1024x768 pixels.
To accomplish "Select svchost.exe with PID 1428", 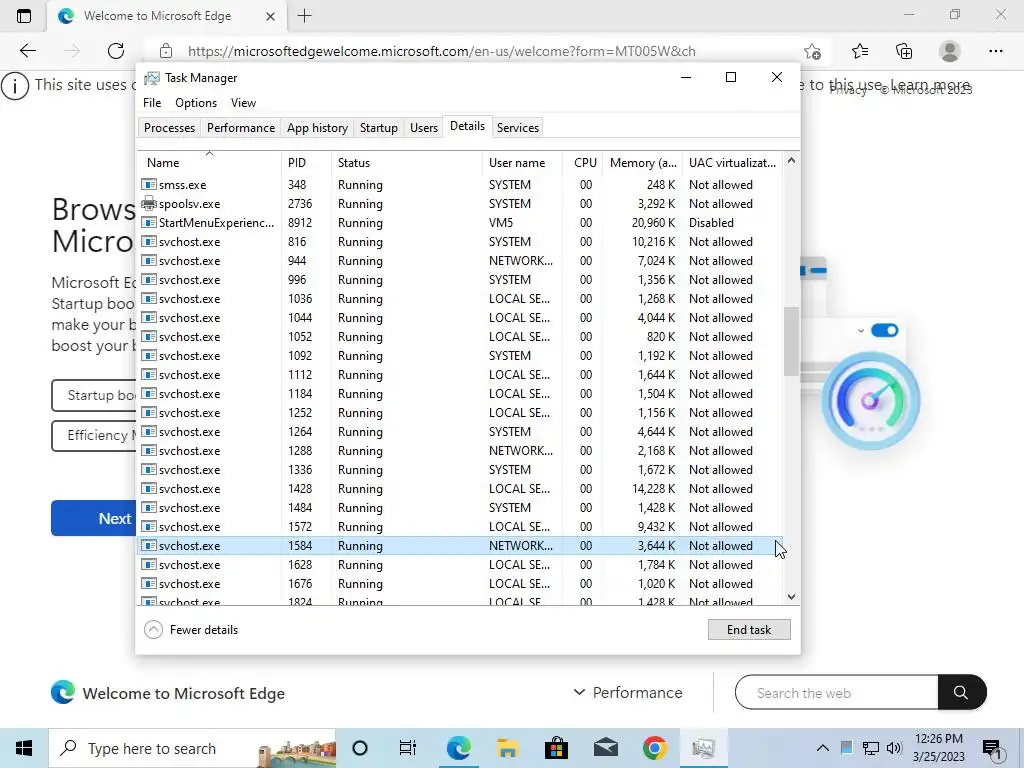I will 460,488.
